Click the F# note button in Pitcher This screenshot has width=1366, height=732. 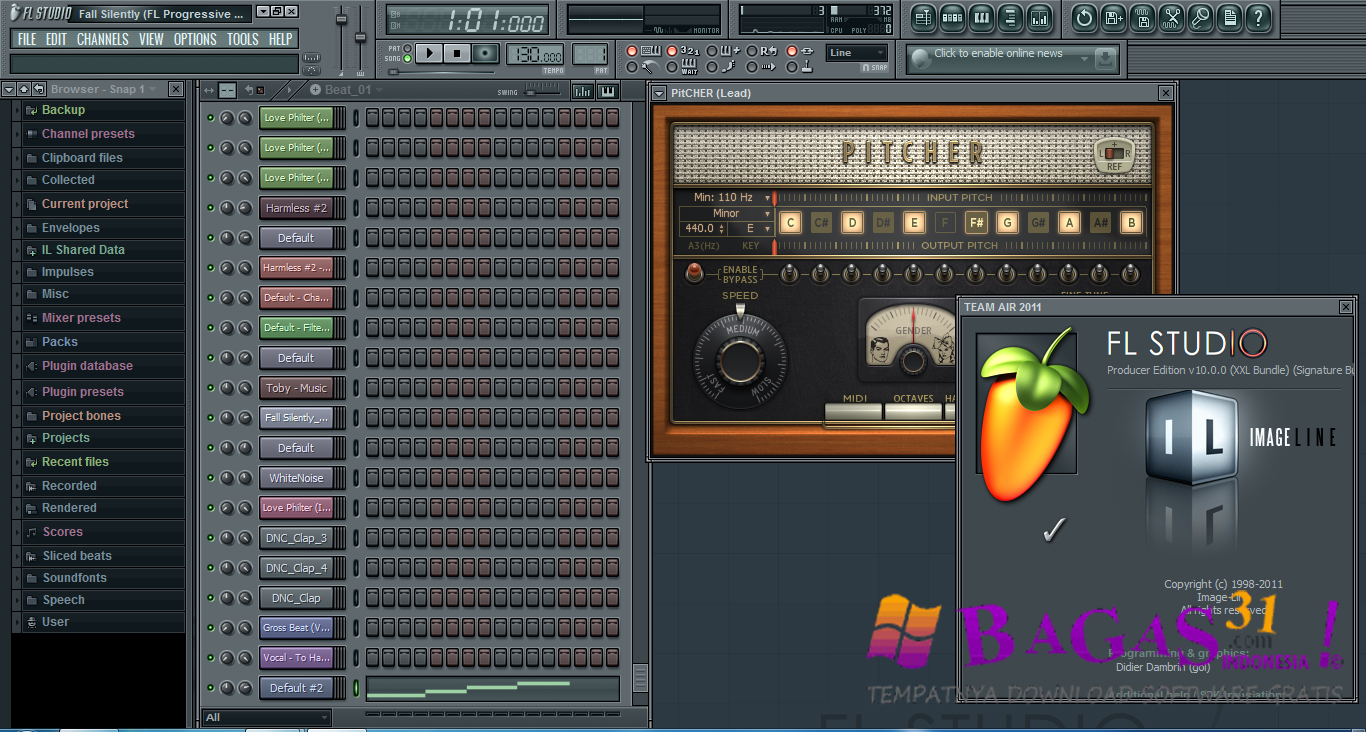976,223
